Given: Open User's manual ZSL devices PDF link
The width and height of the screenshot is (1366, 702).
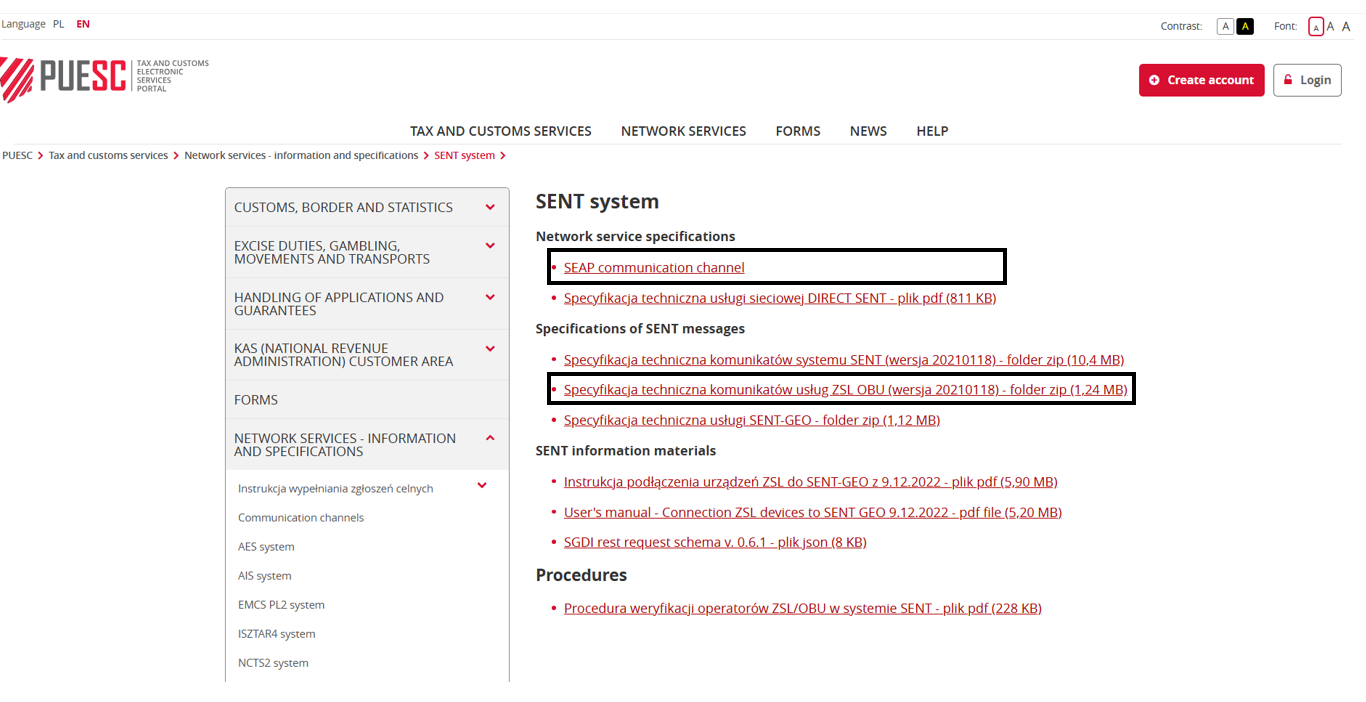Looking at the screenshot, I should 812,512.
